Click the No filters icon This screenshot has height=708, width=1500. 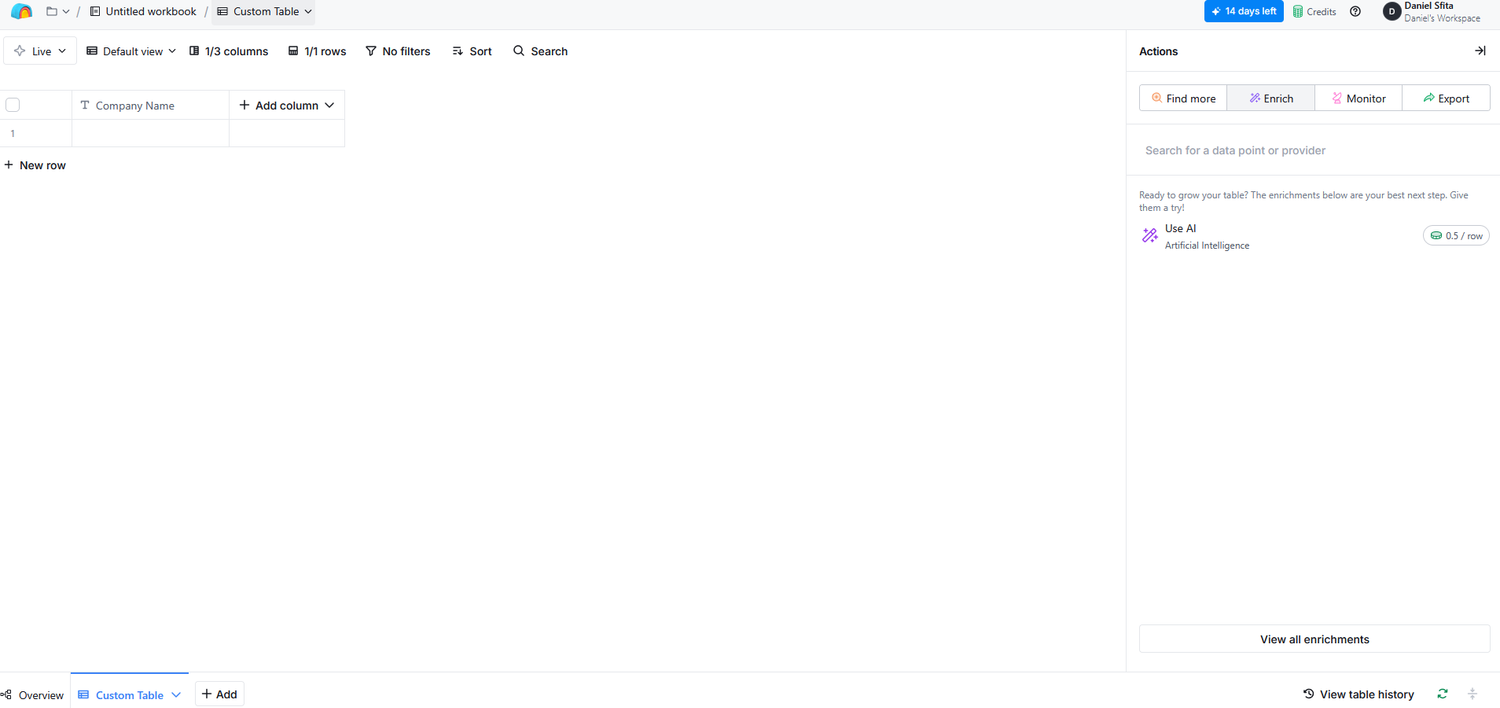click(x=371, y=50)
